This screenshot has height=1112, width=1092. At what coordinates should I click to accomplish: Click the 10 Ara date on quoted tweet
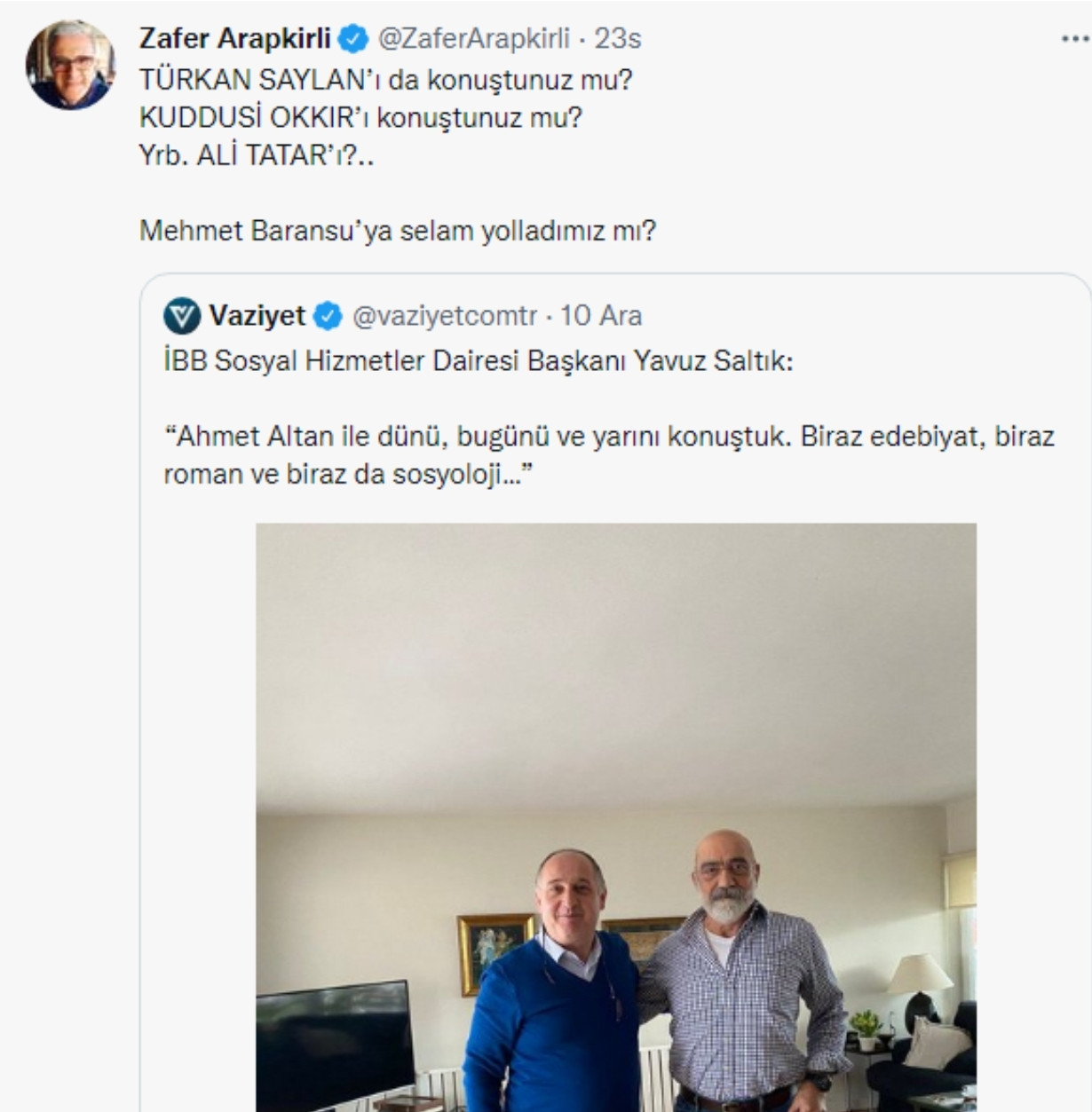pyautogui.click(x=604, y=313)
